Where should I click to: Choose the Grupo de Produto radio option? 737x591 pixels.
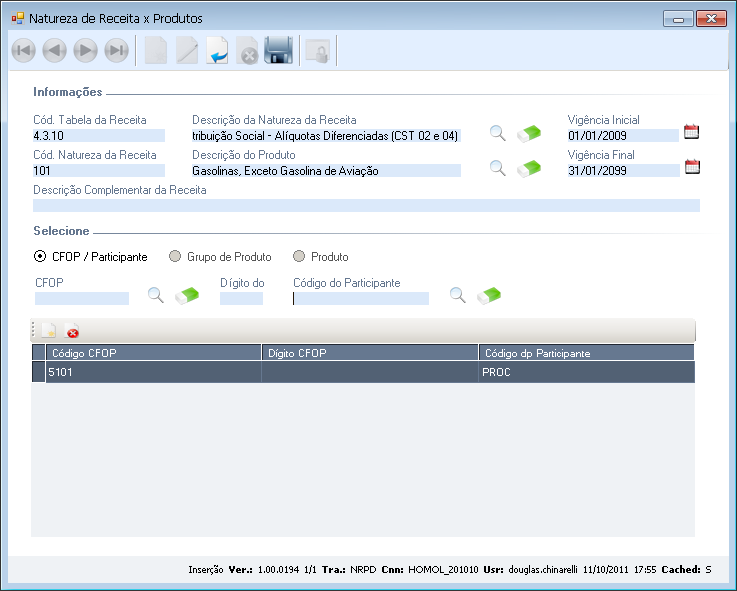176,257
